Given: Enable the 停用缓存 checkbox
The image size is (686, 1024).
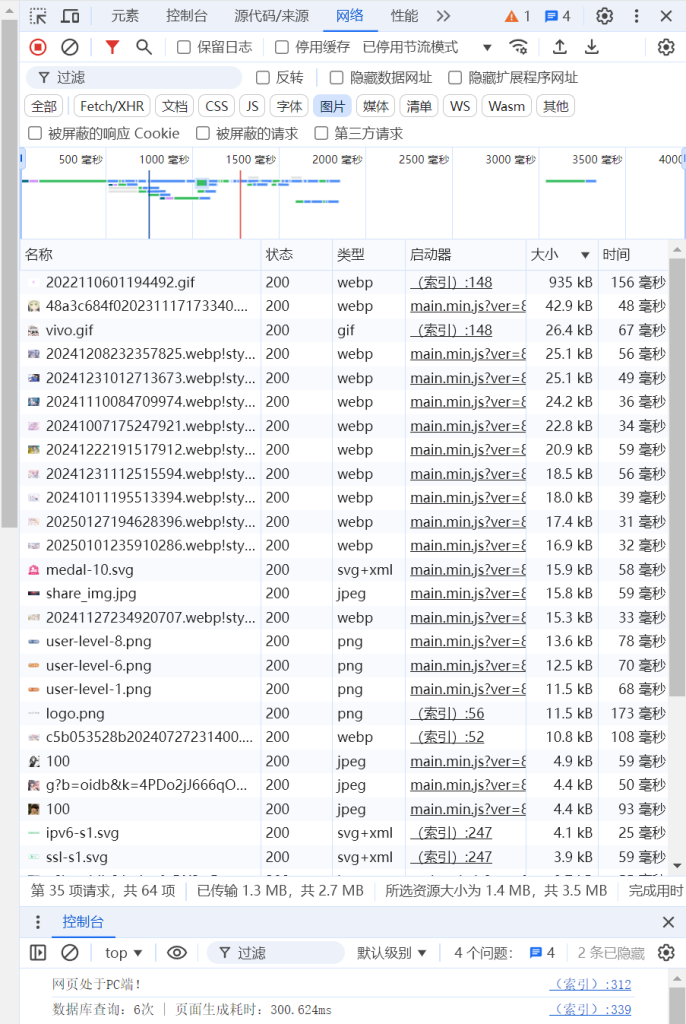Looking at the screenshot, I should [282, 47].
